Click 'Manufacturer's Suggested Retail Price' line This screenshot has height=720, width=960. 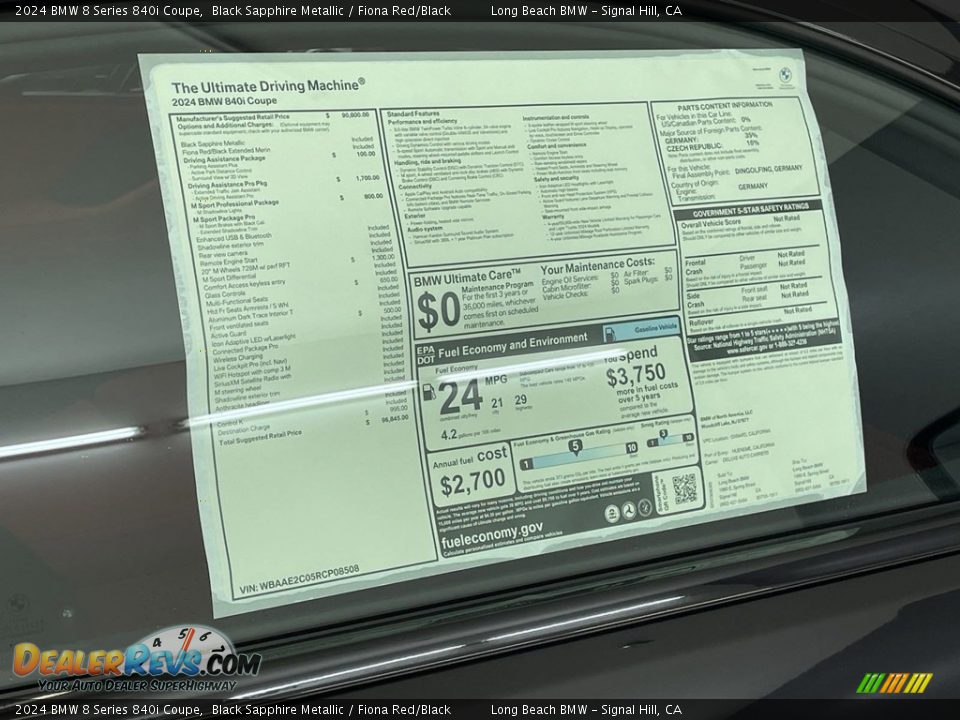tap(233, 117)
